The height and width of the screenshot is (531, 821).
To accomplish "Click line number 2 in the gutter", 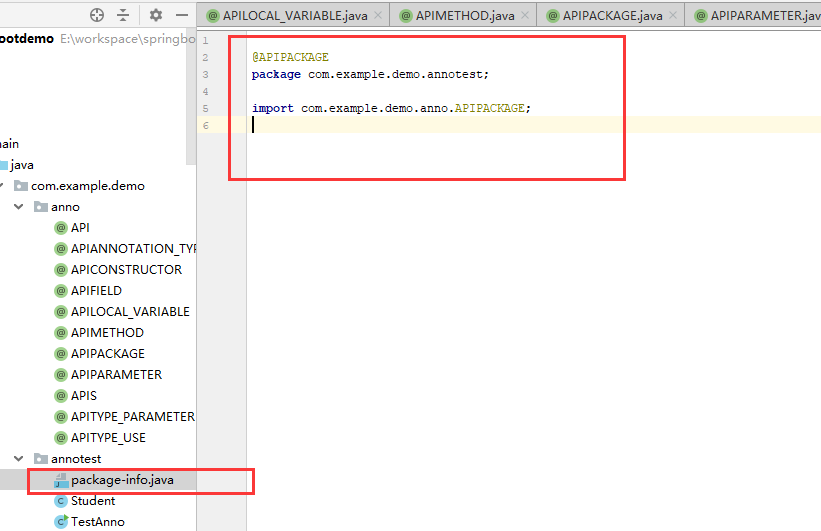I will click(206, 57).
